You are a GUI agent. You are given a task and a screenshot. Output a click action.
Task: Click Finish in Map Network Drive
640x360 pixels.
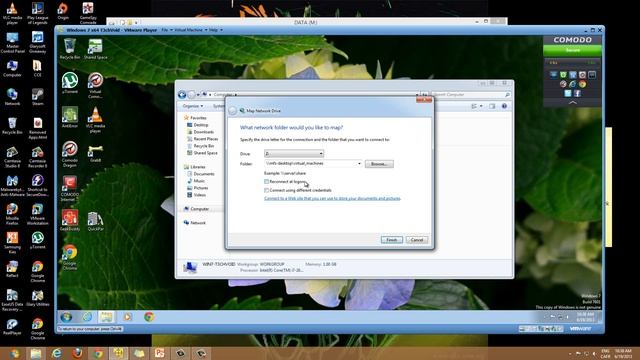point(392,240)
